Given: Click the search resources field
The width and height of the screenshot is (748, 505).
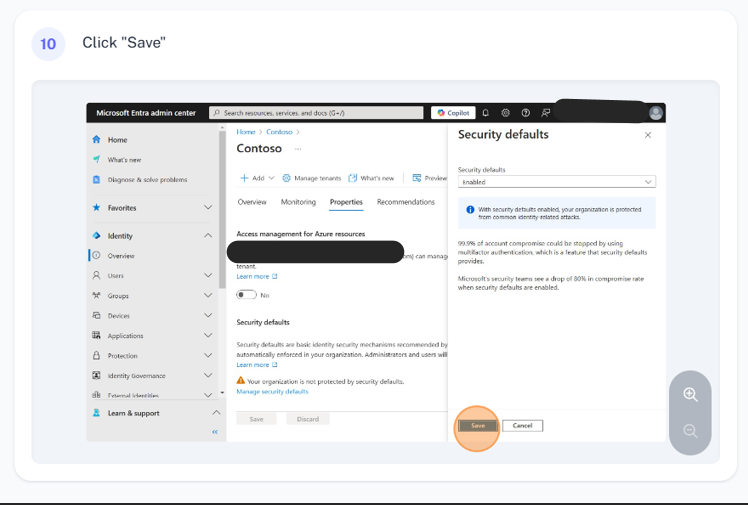Looking at the screenshot, I should pos(316,113).
